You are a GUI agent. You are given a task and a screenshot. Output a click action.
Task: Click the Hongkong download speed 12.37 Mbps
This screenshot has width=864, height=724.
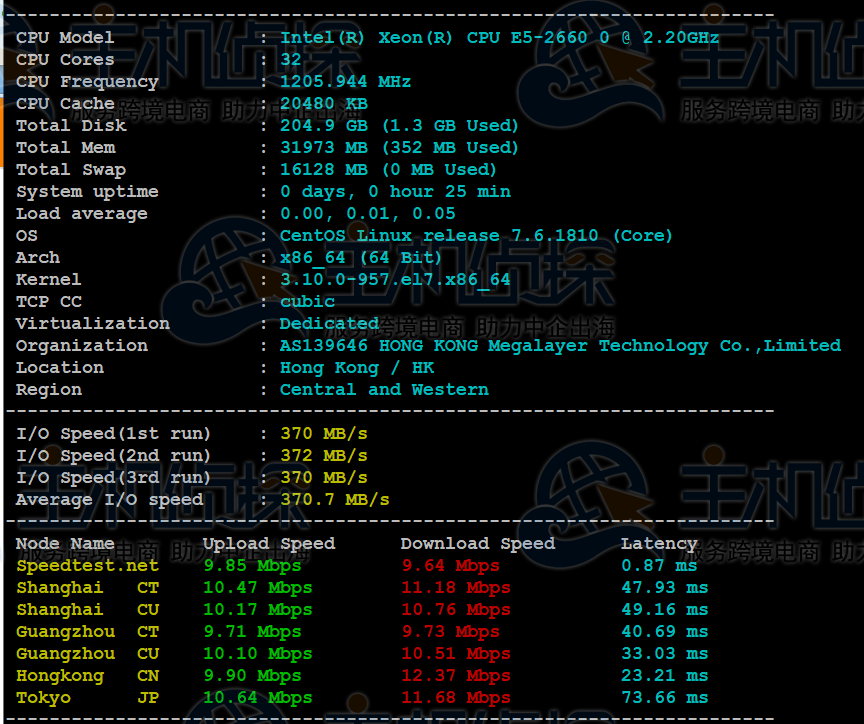click(455, 676)
